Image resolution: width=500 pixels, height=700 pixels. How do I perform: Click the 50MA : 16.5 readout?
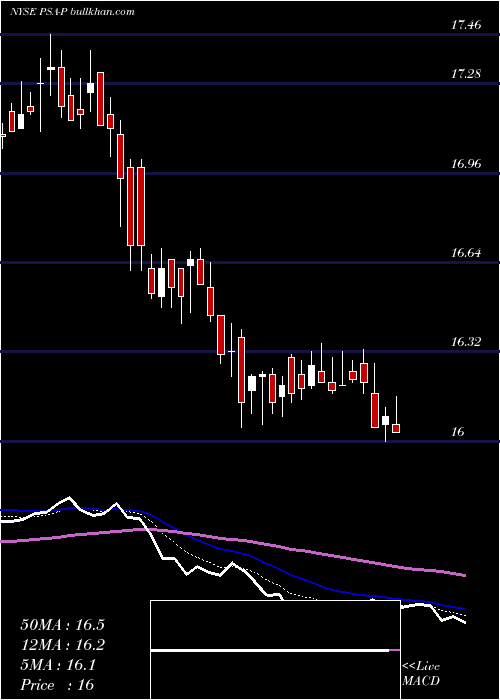[x=62, y=625]
